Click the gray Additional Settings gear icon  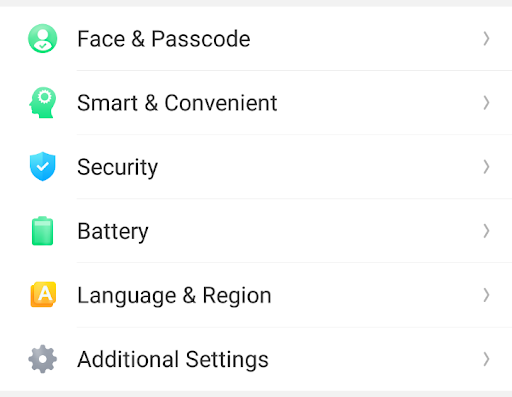(x=42, y=359)
